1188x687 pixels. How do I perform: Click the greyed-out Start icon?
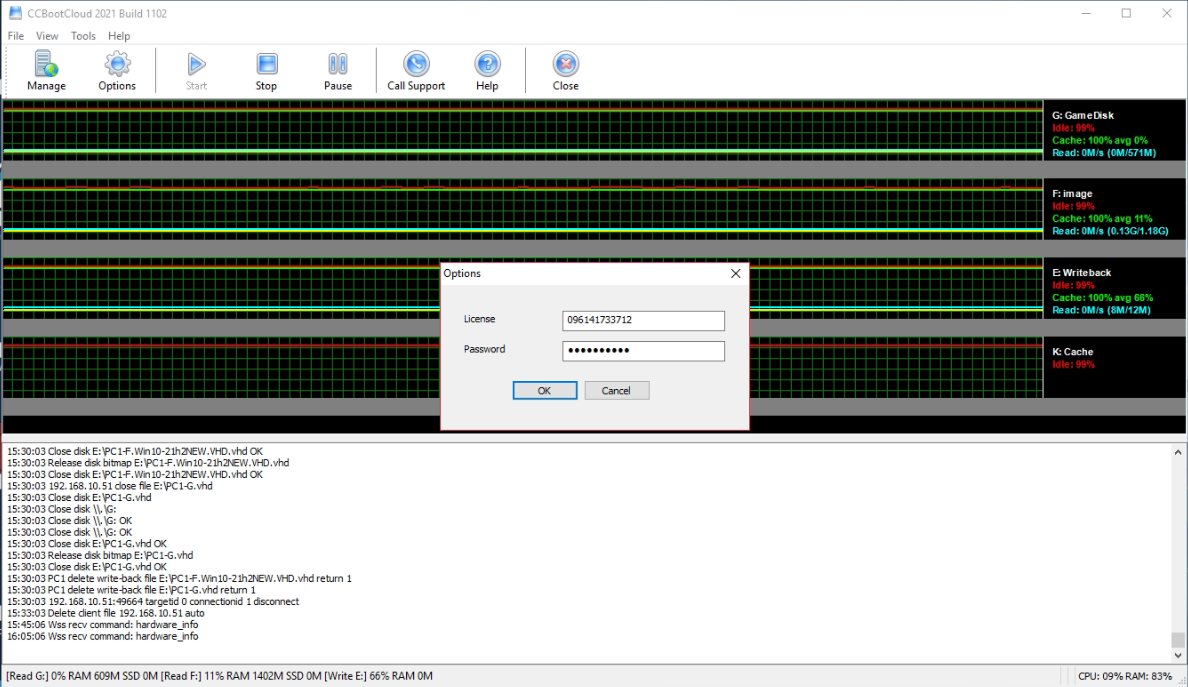(x=196, y=66)
